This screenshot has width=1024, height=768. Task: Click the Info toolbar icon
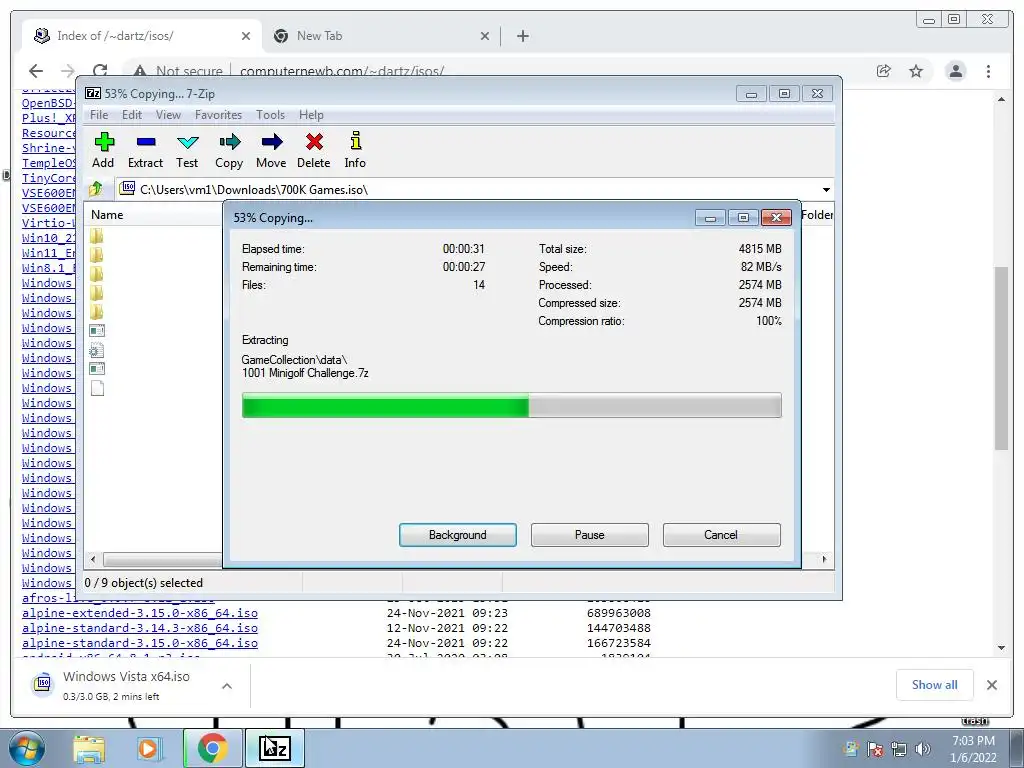(355, 150)
